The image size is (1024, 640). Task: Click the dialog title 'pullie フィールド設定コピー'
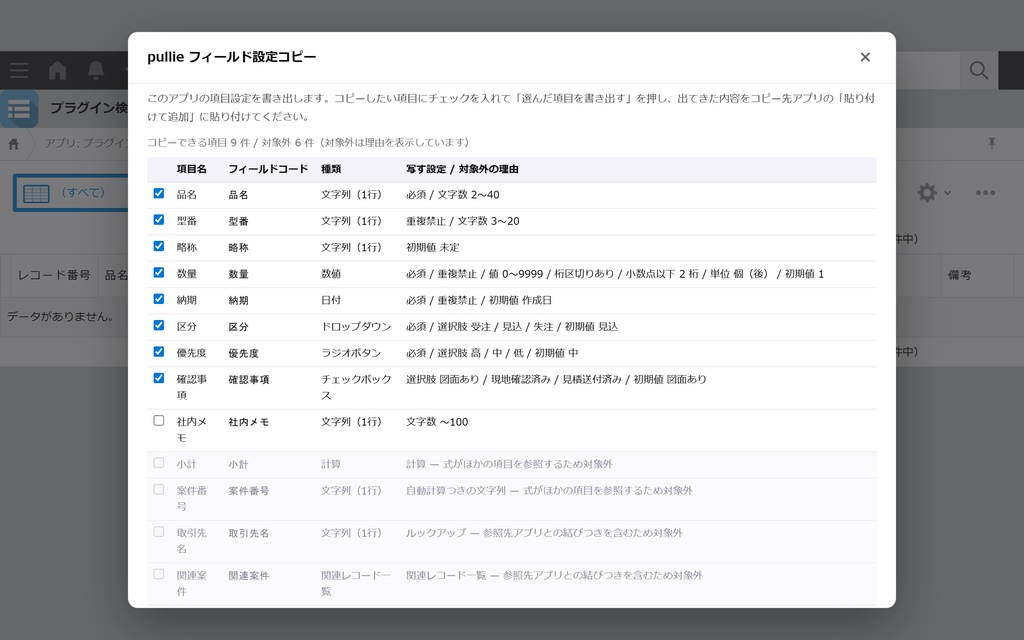coord(232,57)
